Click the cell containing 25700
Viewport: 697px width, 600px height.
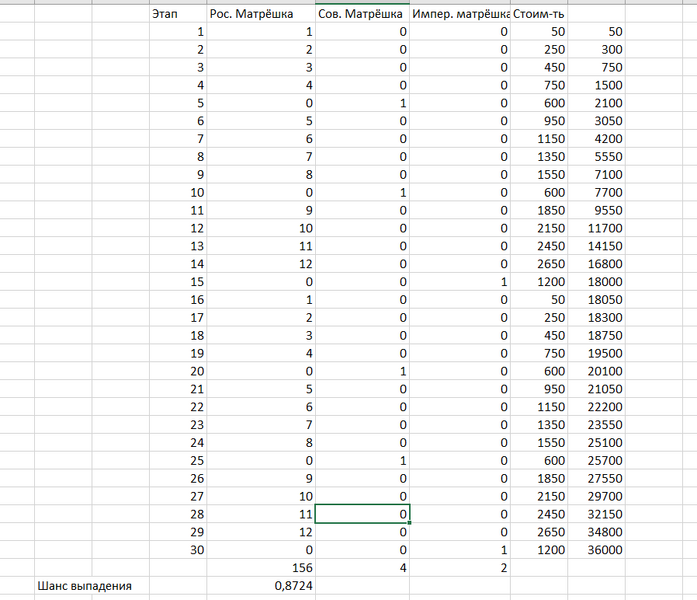[596, 460]
